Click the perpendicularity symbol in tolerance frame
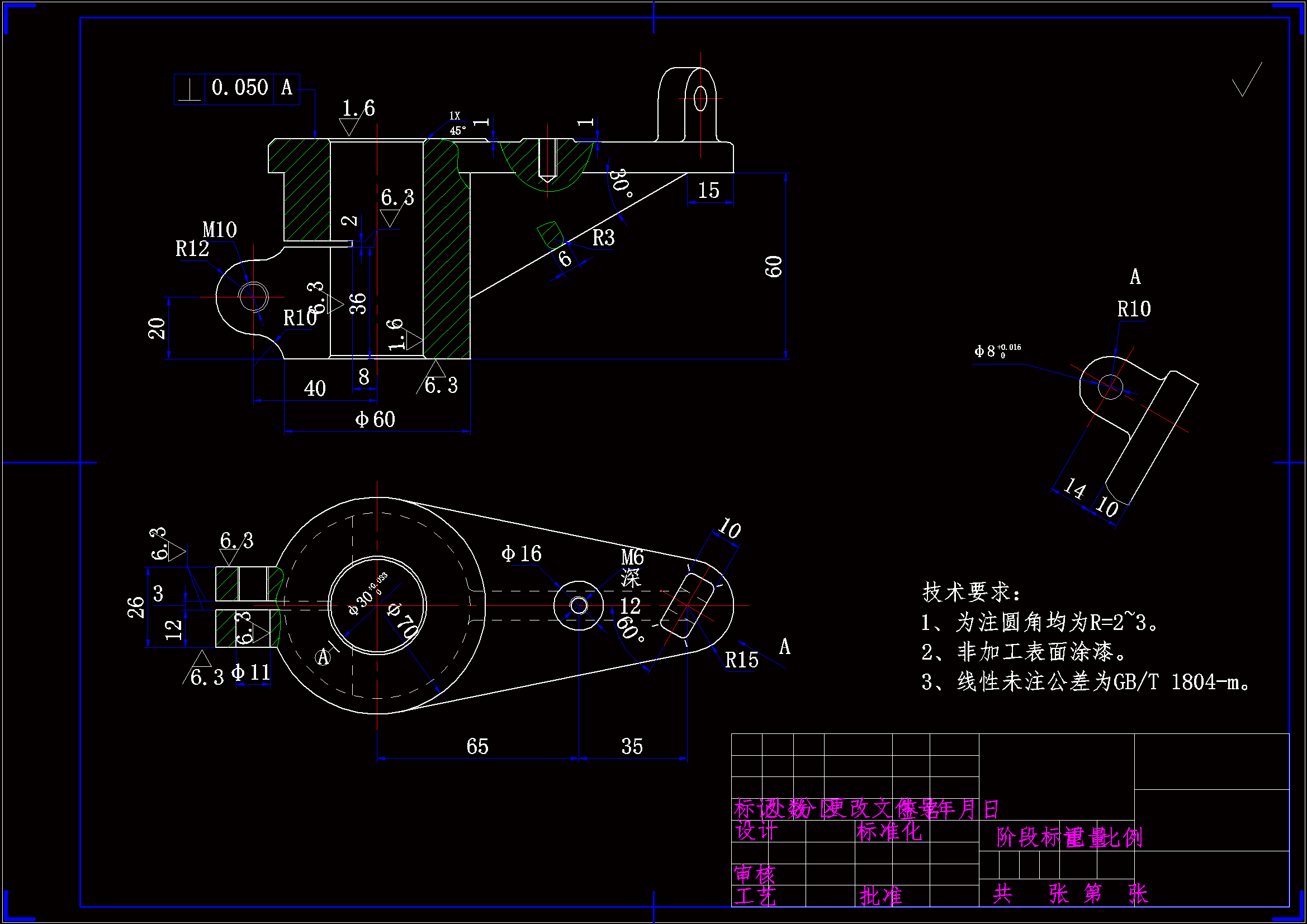The image size is (1307, 924). click(190, 89)
